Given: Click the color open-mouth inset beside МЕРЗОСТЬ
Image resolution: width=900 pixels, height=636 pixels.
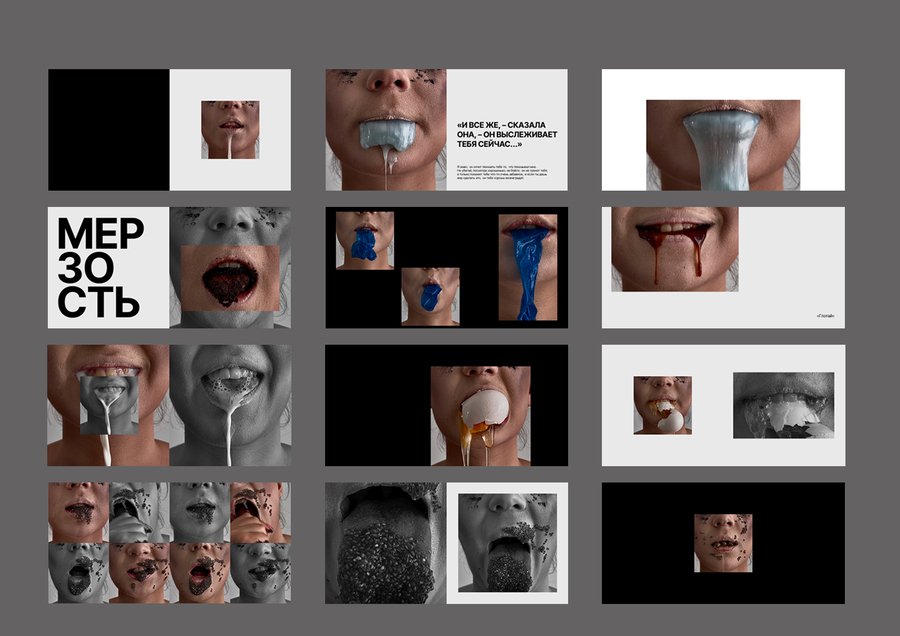Looking at the screenshot, I should [x=229, y=276].
